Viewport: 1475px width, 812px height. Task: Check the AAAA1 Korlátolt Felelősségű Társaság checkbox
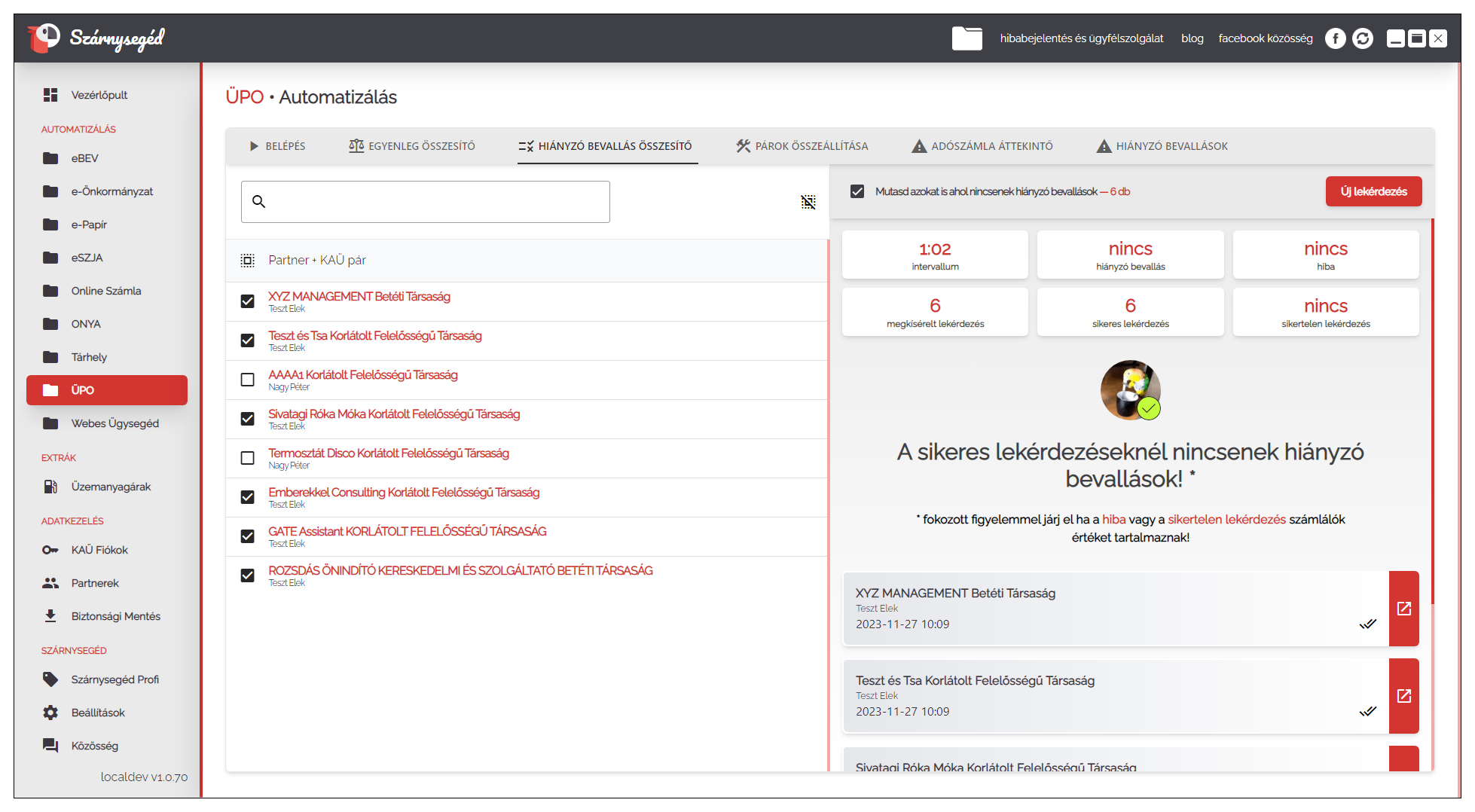tap(247, 380)
